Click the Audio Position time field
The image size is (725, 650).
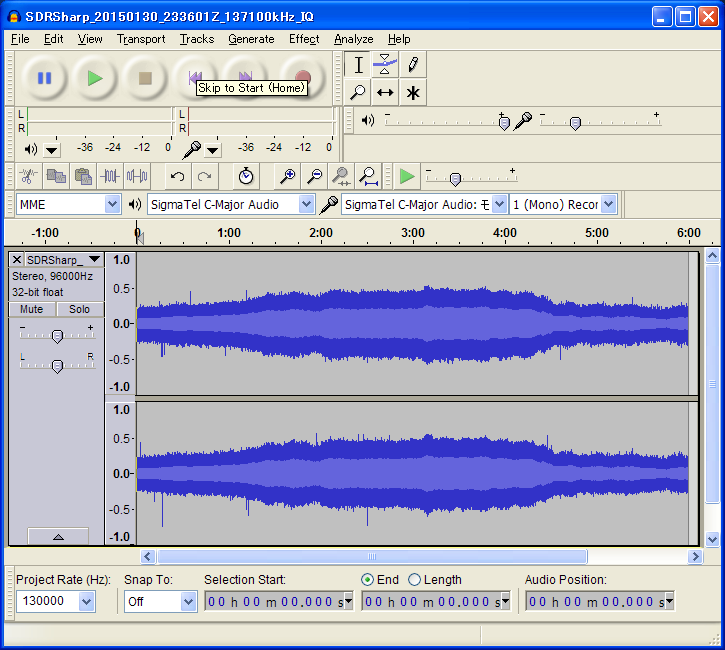tap(600, 601)
